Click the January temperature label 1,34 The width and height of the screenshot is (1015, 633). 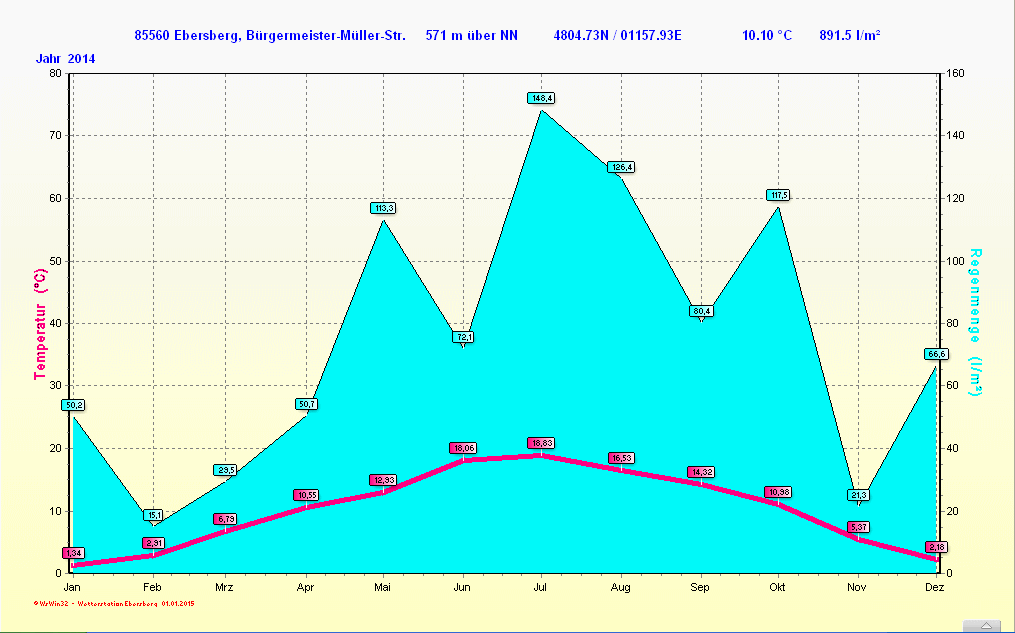pos(73,553)
